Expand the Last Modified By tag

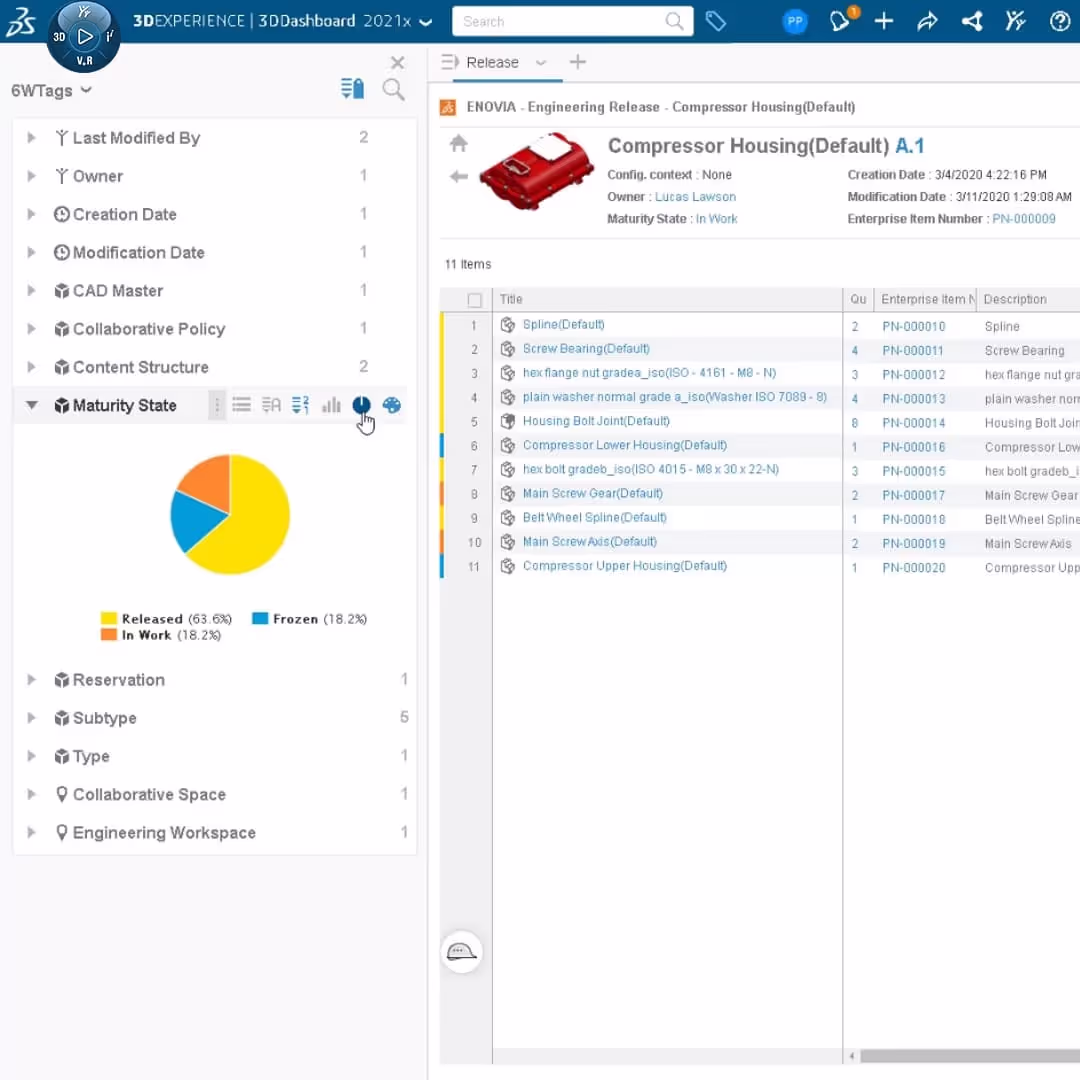click(31, 138)
